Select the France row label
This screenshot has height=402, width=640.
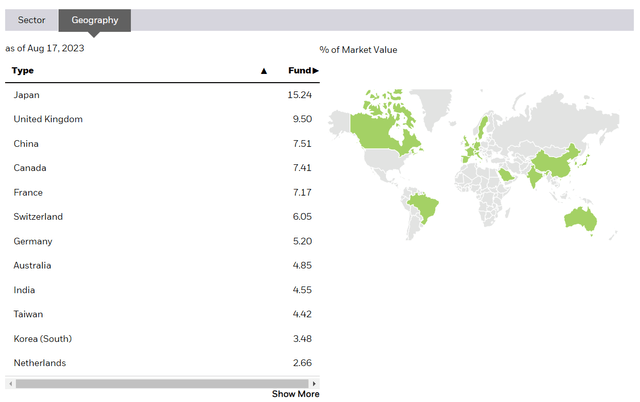[x=28, y=192]
